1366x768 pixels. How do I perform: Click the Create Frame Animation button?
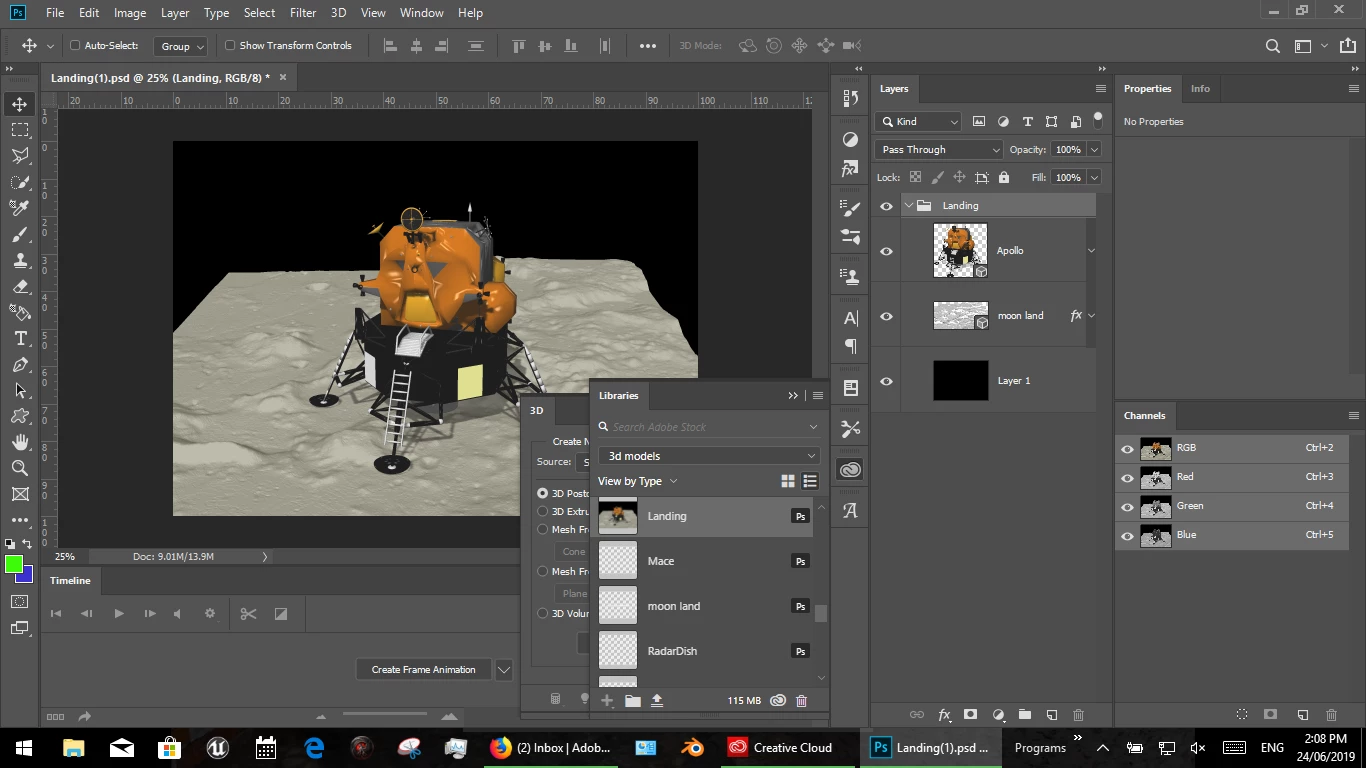pyautogui.click(x=423, y=670)
